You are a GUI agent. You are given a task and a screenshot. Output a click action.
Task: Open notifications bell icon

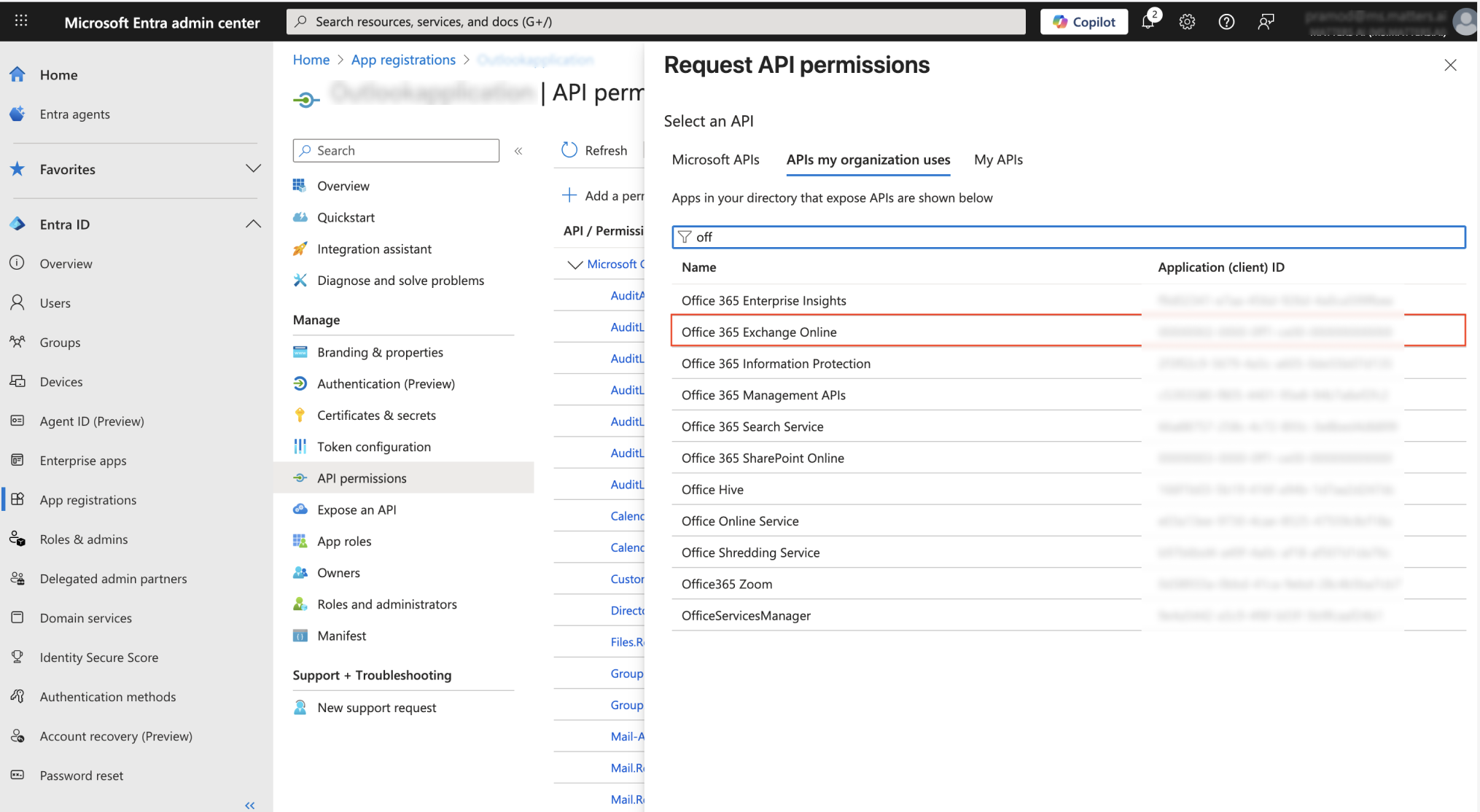[1149, 21]
